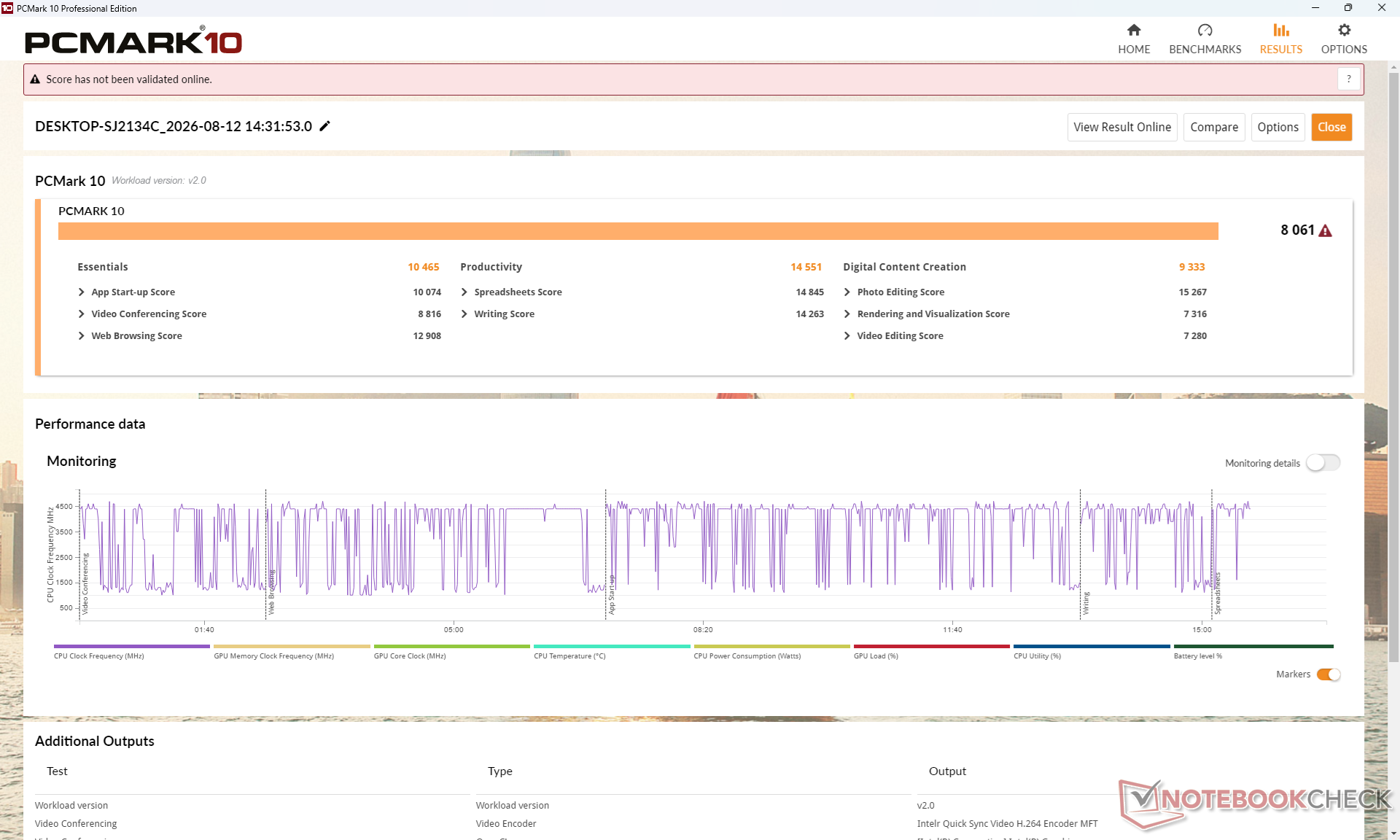Enable the Monitoring details toggle
1400x840 pixels.
1323,463
